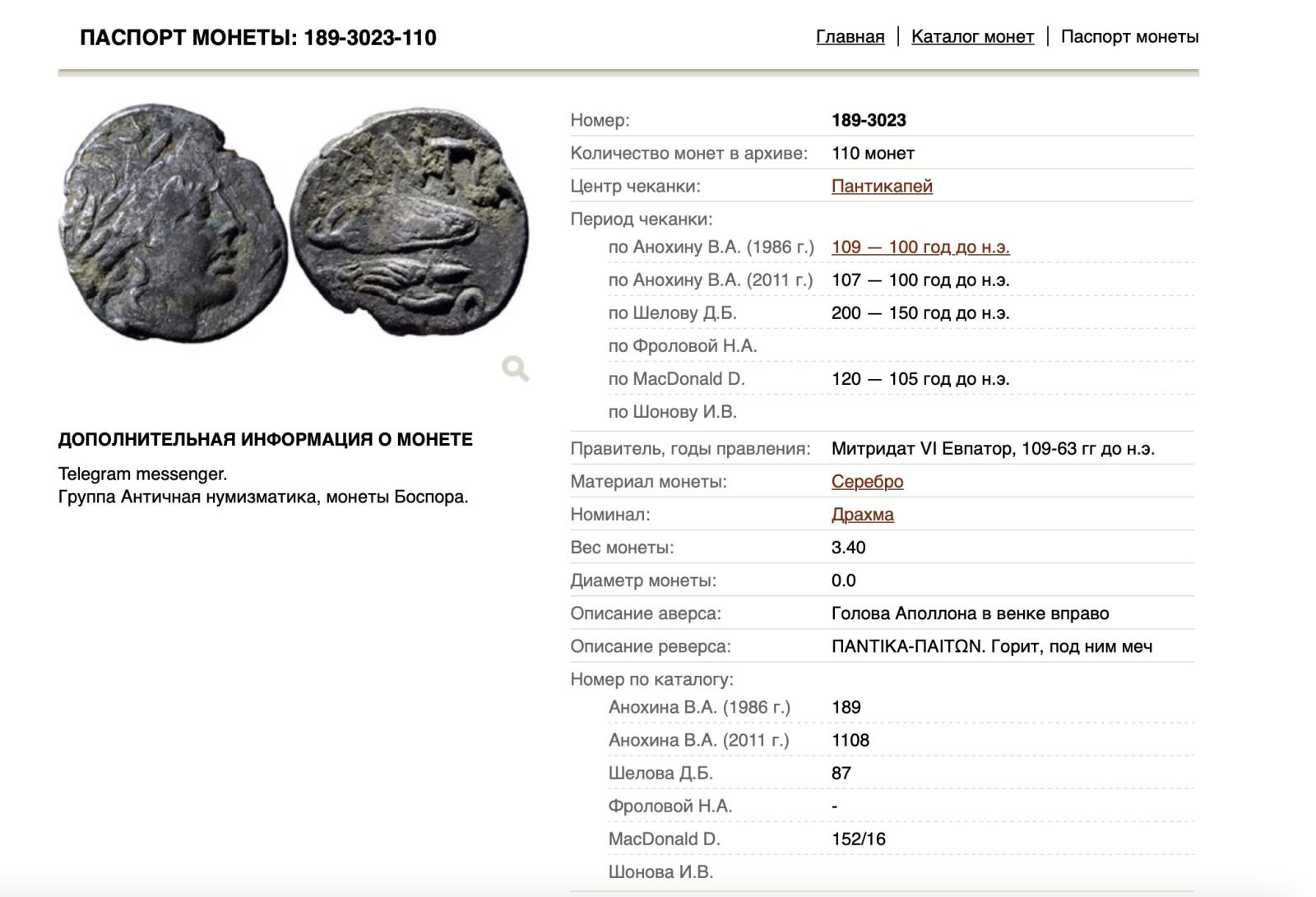This screenshot has width=1316, height=897.
Task: Click the label Номинал:
Action: (x=610, y=515)
